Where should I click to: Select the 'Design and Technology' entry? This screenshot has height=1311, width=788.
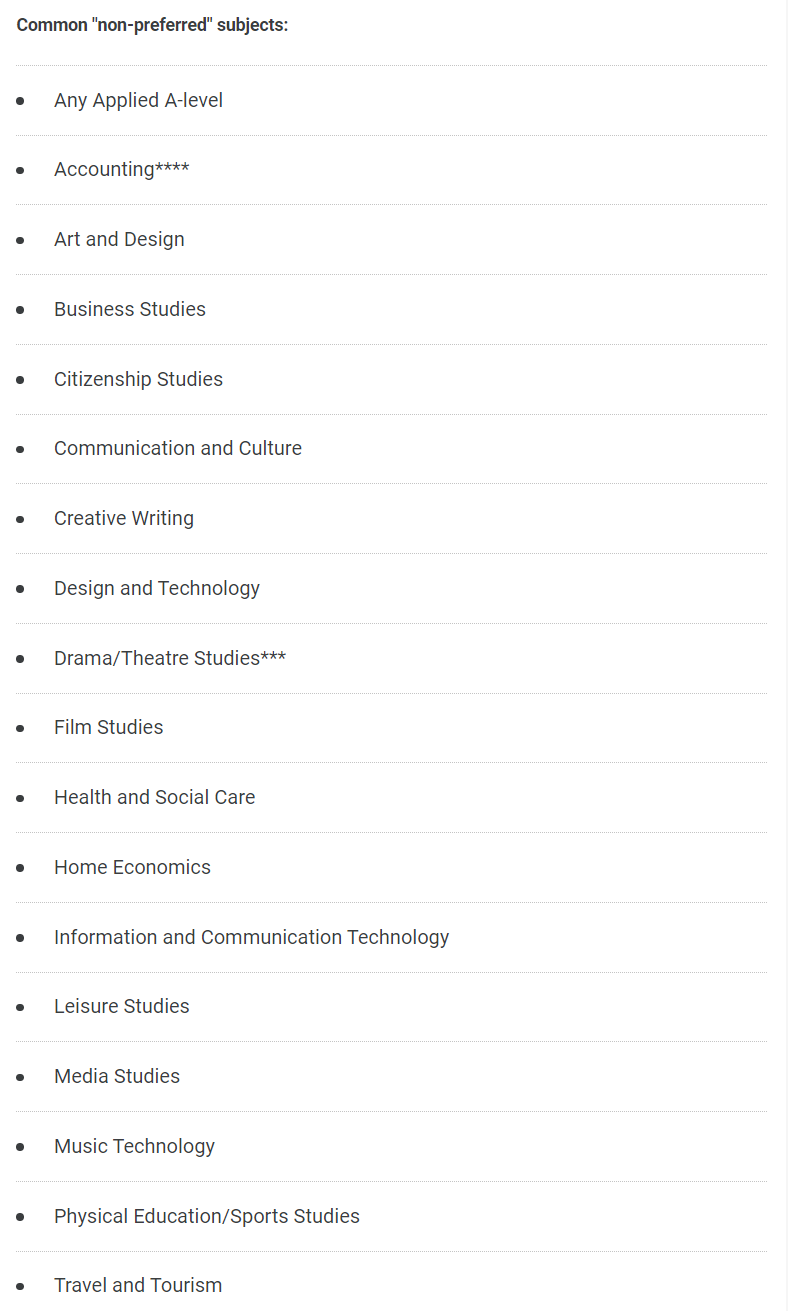pos(157,588)
